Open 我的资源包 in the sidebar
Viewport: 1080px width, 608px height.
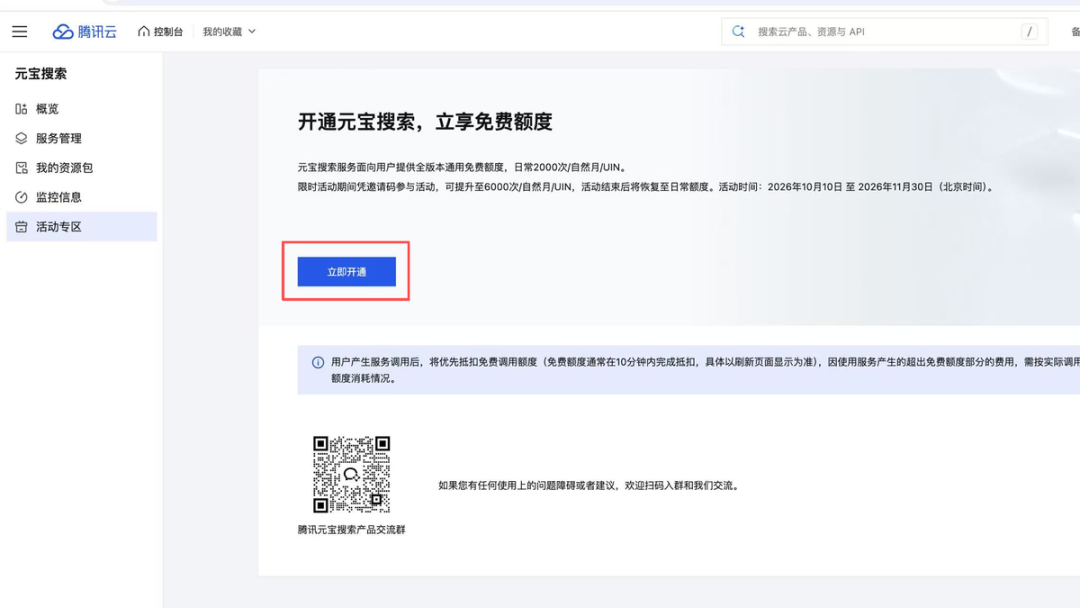(x=81, y=168)
